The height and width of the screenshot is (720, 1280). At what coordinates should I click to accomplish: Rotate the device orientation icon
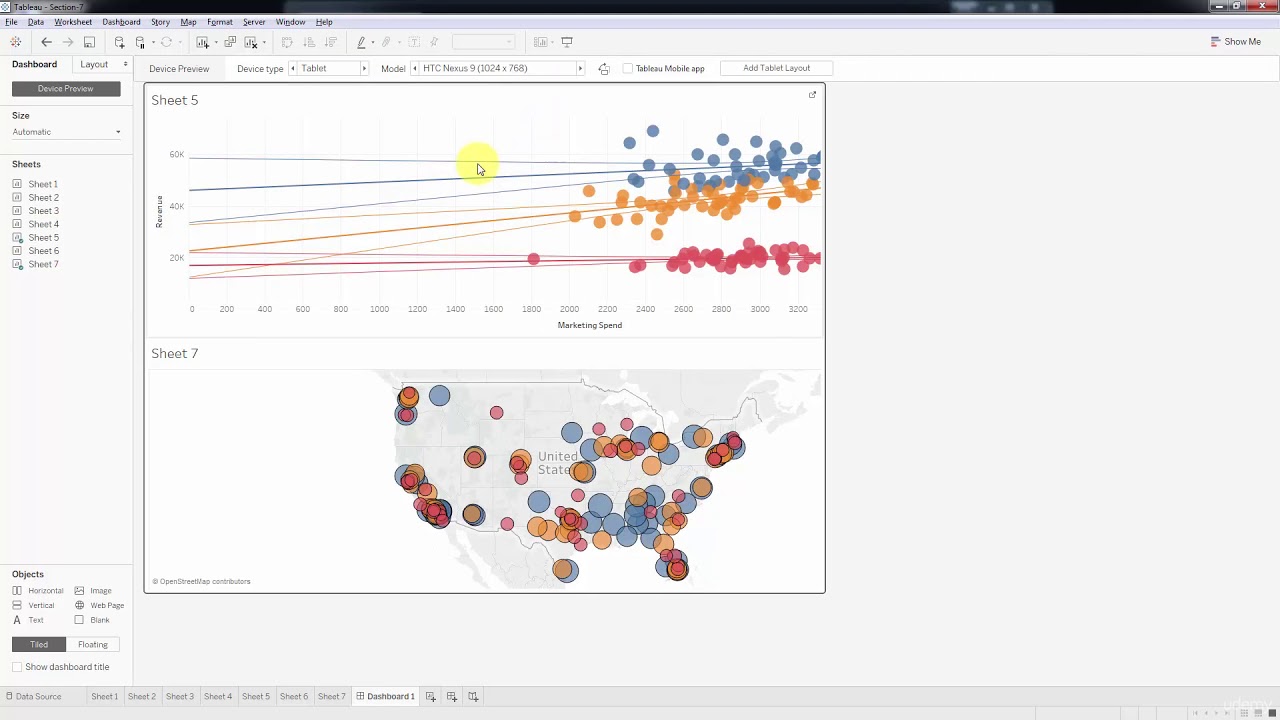click(x=604, y=69)
